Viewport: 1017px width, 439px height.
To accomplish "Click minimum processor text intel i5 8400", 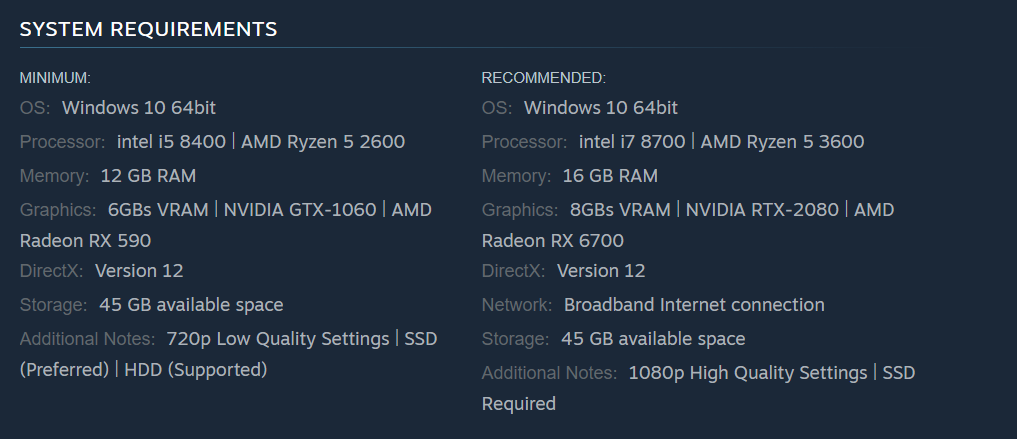I will pos(171,141).
